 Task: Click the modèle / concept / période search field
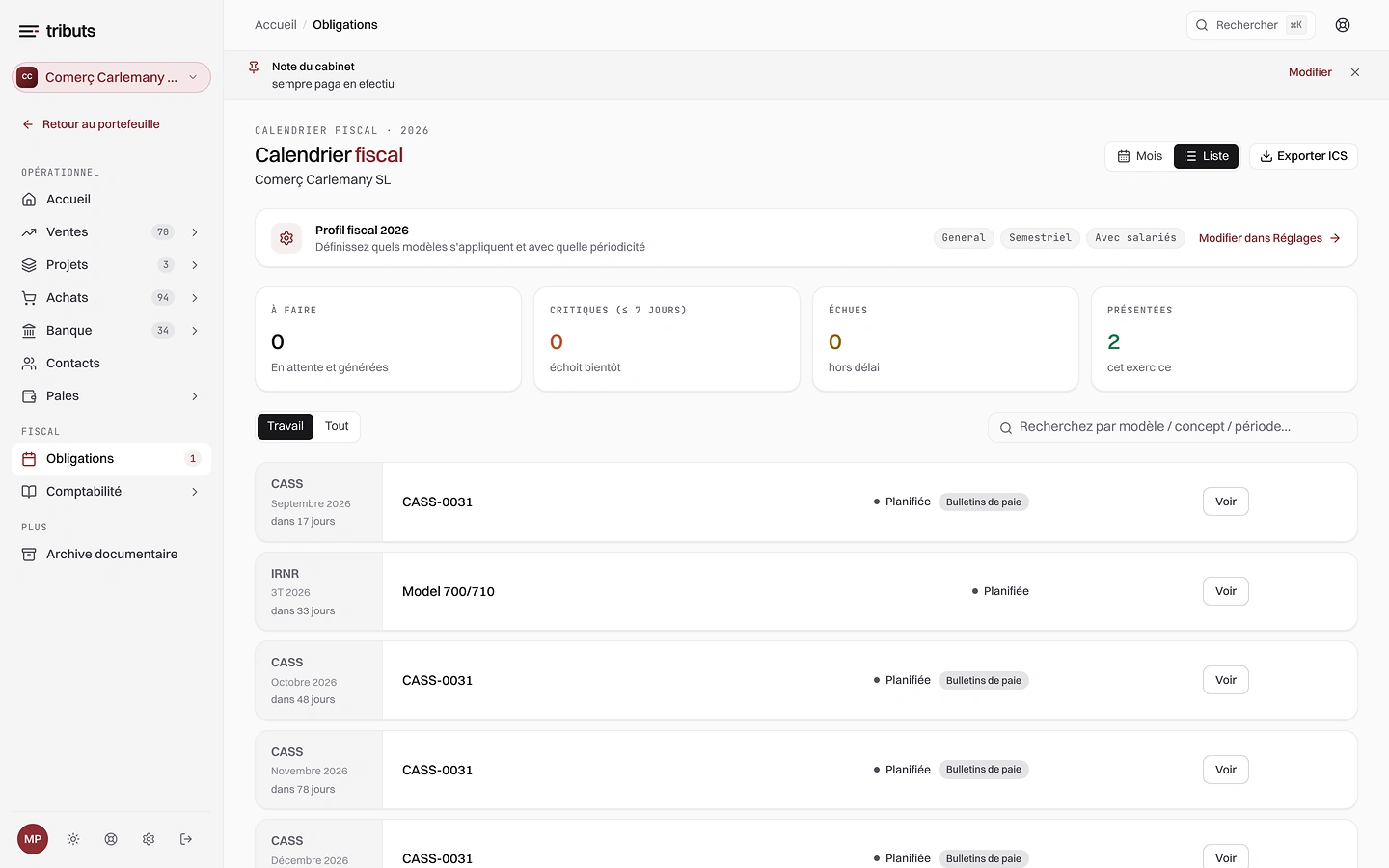1173,427
